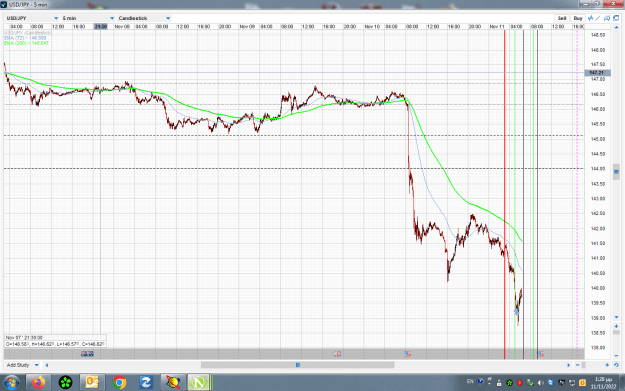Open Google Chrome from the taskbar
The image size is (625, 391).
pyautogui.click(x=119, y=383)
